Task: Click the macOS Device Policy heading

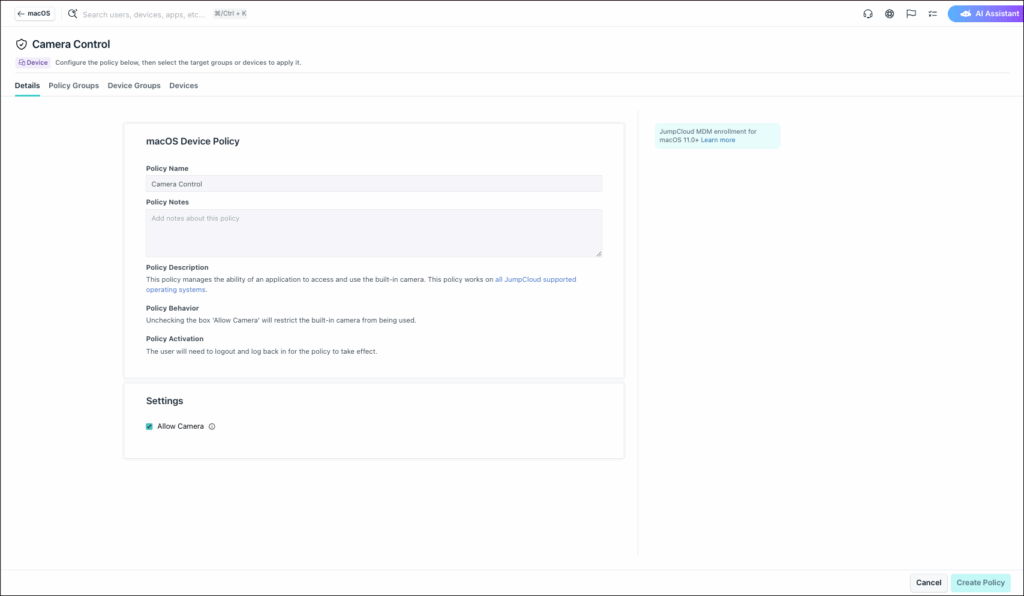Action: pyautogui.click(x=193, y=141)
